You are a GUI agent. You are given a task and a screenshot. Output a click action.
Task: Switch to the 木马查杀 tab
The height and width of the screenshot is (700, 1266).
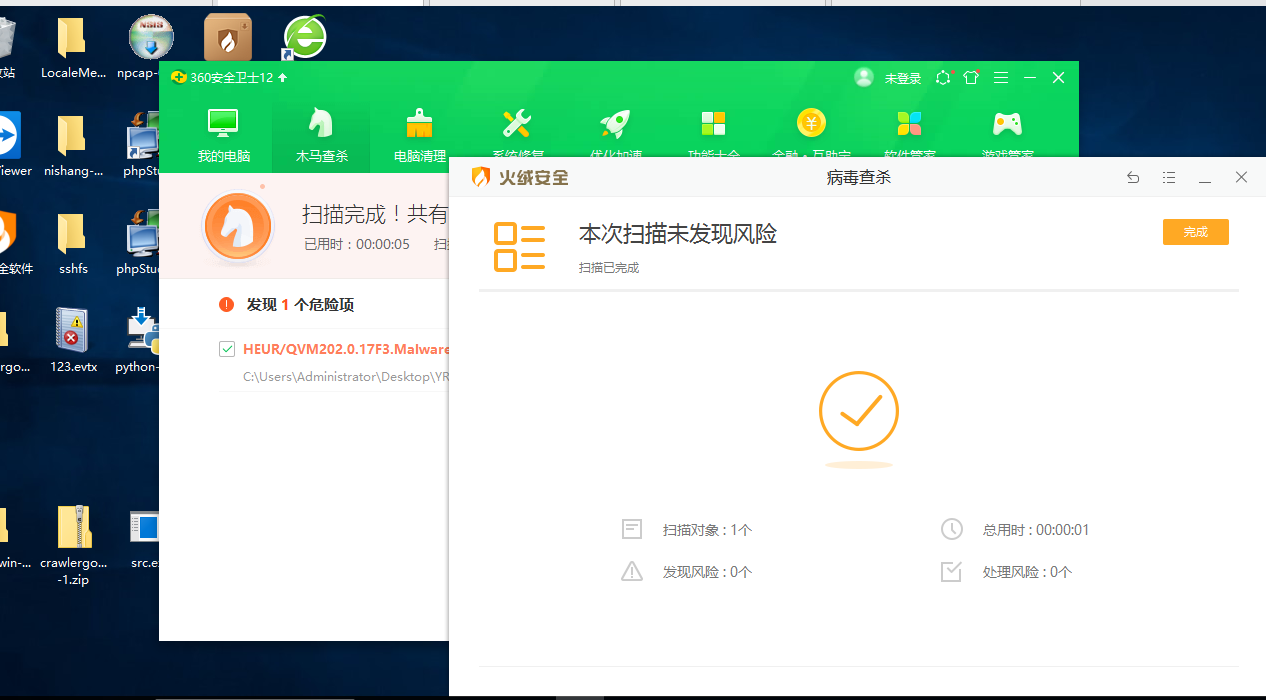321,133
